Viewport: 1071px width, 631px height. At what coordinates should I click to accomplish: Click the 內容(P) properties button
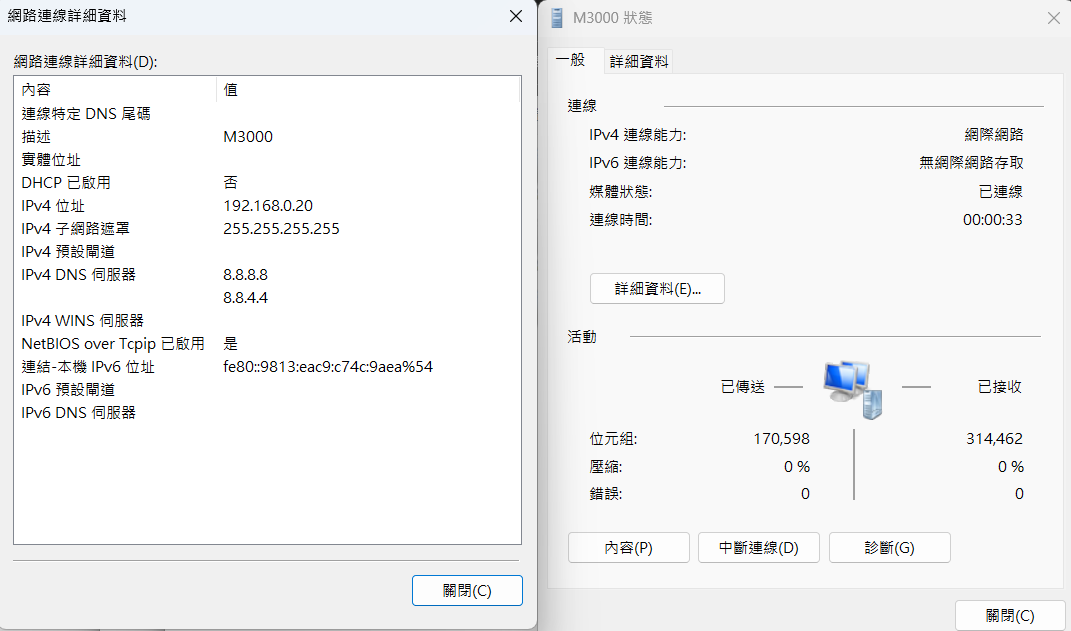coord(628,548)
